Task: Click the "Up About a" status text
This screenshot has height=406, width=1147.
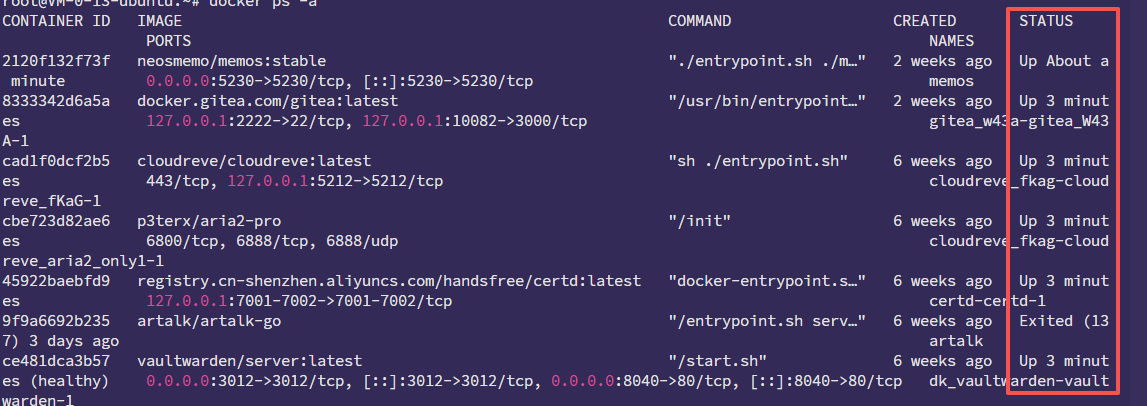Action: [1064, 61]
